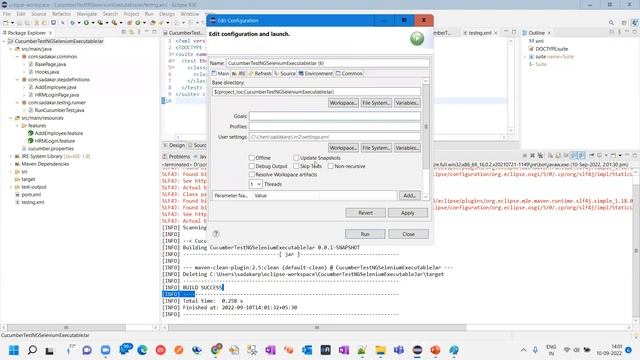Click the New toolbar icon in Eclipse
This screenshot has width=640, height=360.
tap(6, 23)
